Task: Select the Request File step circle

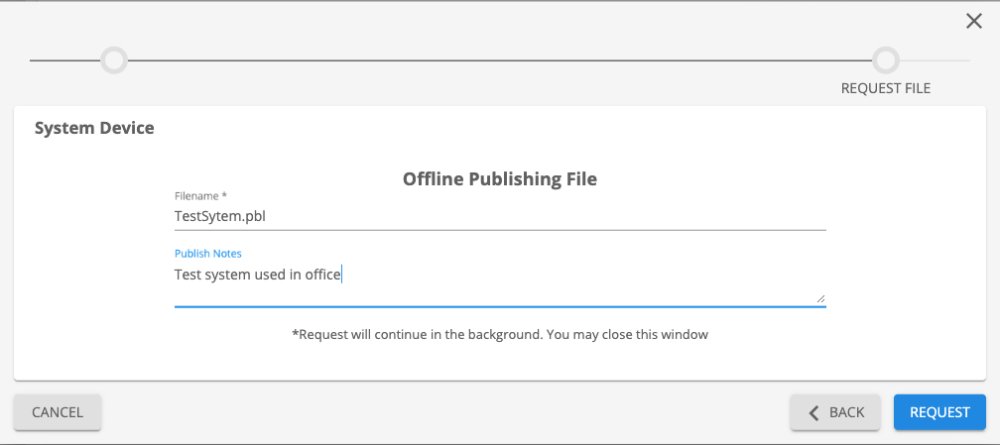Action: [885, 61]
